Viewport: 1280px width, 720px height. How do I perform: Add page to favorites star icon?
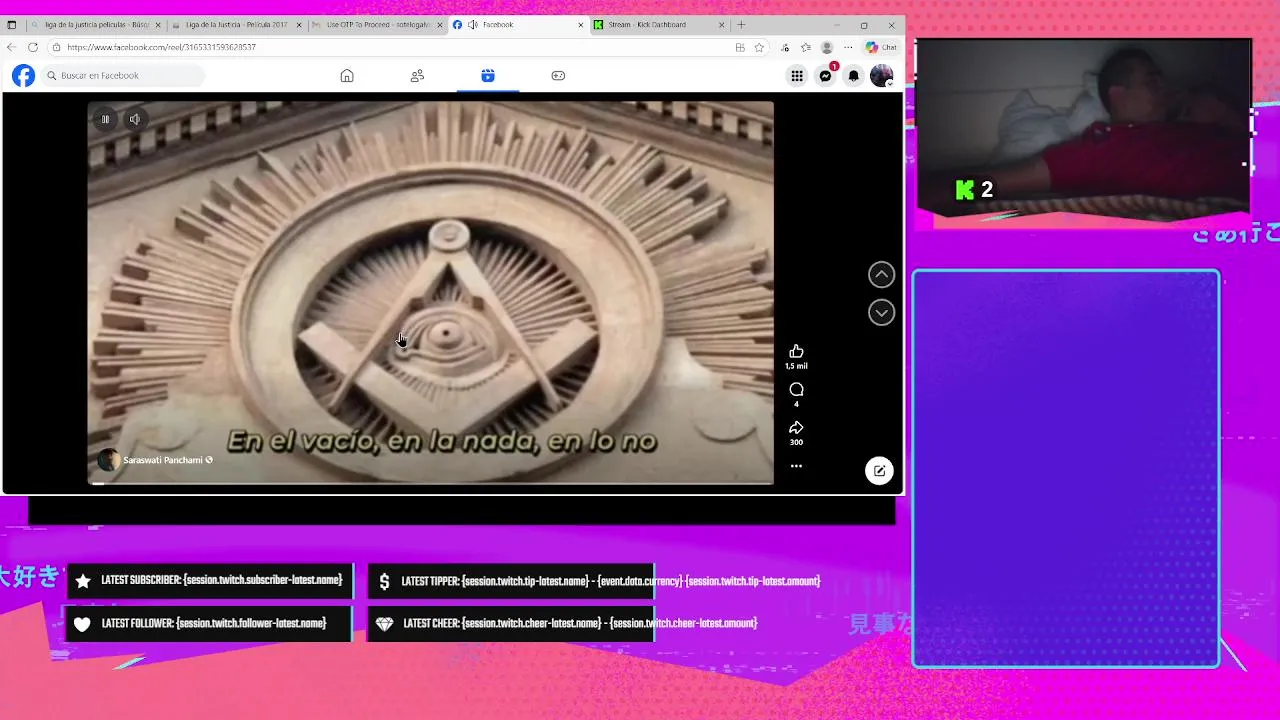(x=759, y=47)
